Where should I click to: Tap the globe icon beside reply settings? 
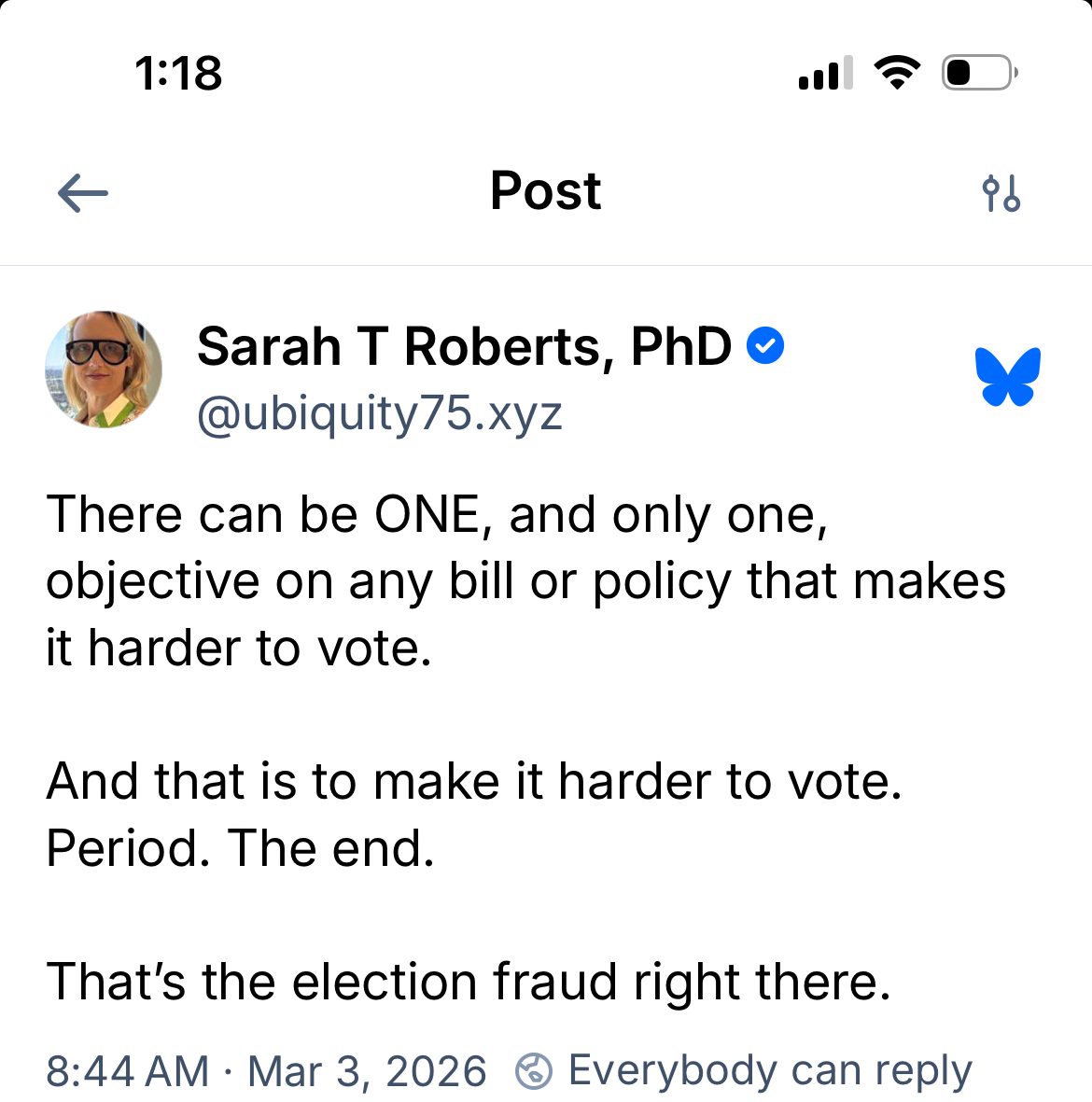pos(534,1070)
